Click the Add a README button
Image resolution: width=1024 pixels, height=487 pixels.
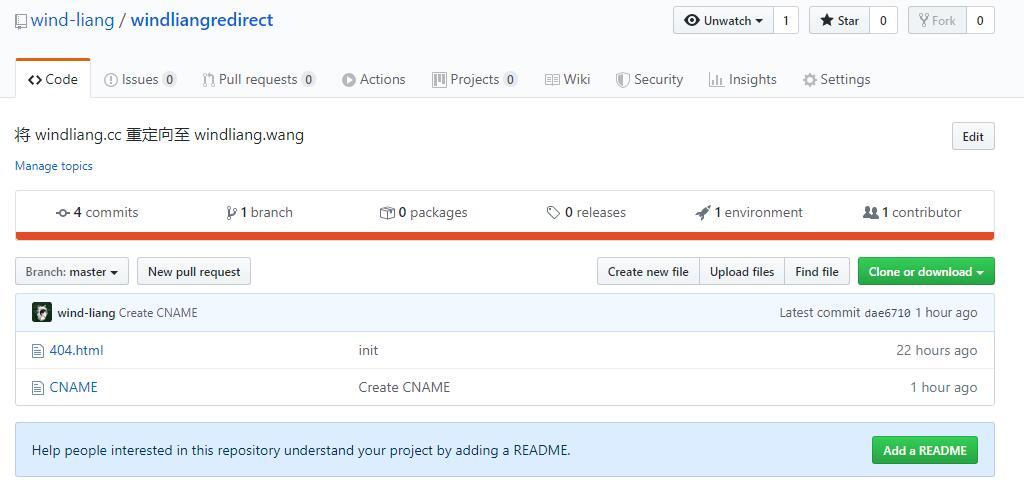coord(924,450)
